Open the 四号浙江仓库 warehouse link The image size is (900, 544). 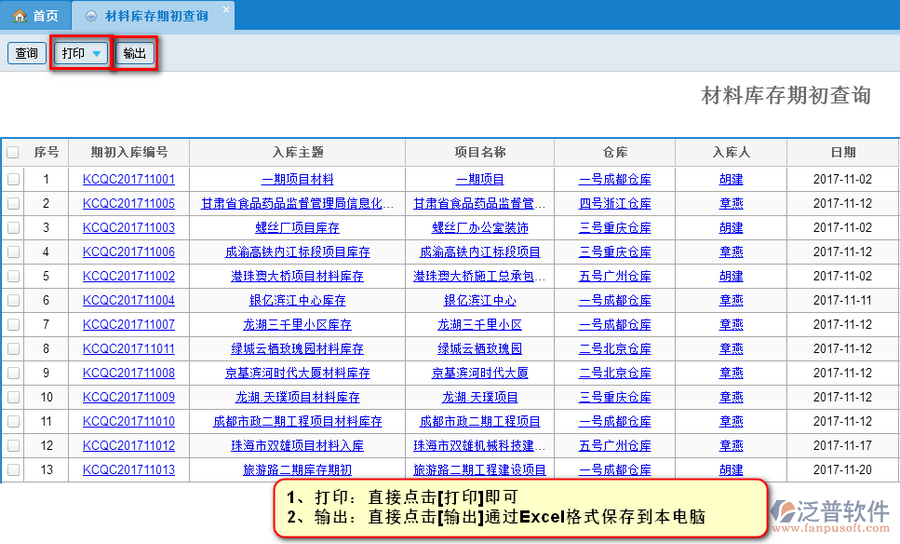(x=615, y=204)
